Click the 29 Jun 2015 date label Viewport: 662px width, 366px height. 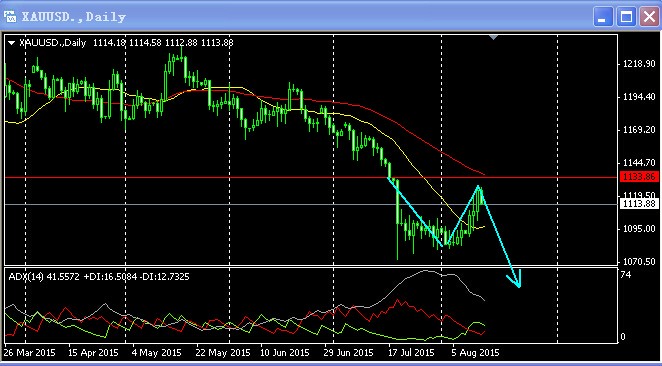tap(349, 352)
